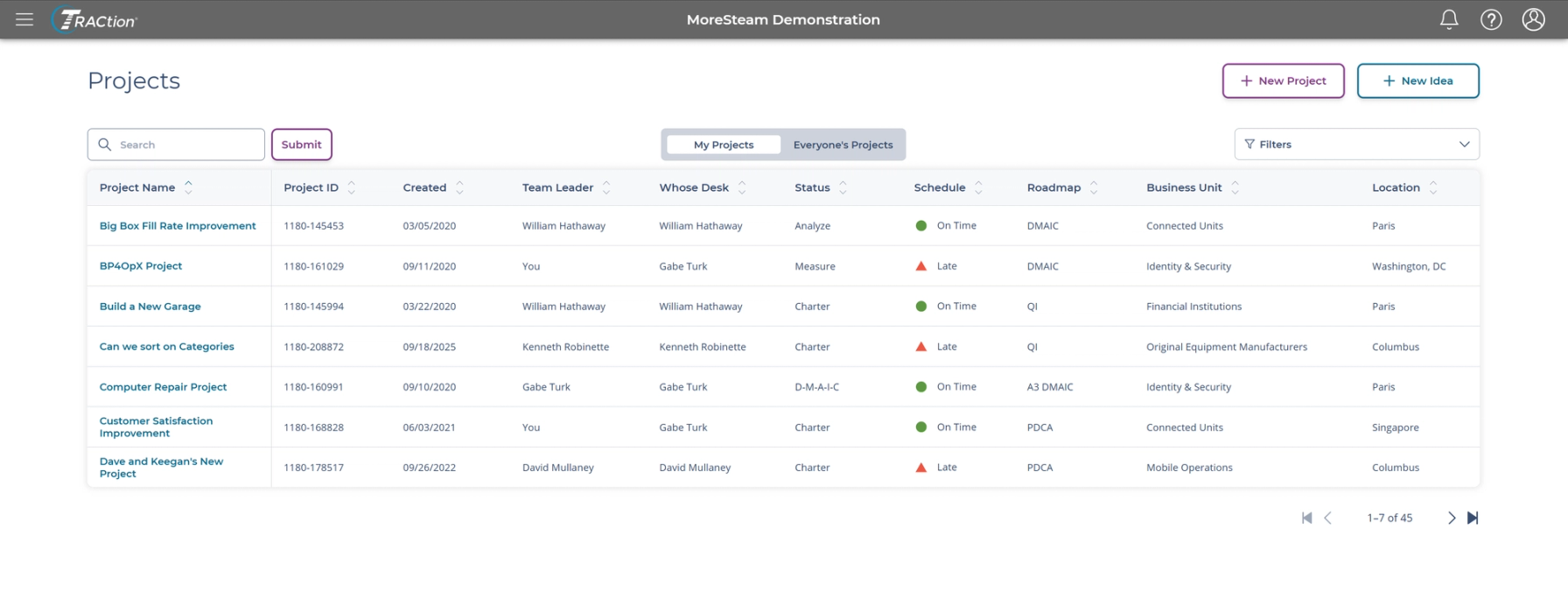Sort by the Schedule column
This screenshot has width=1568, height=592.
coord(978,187)
